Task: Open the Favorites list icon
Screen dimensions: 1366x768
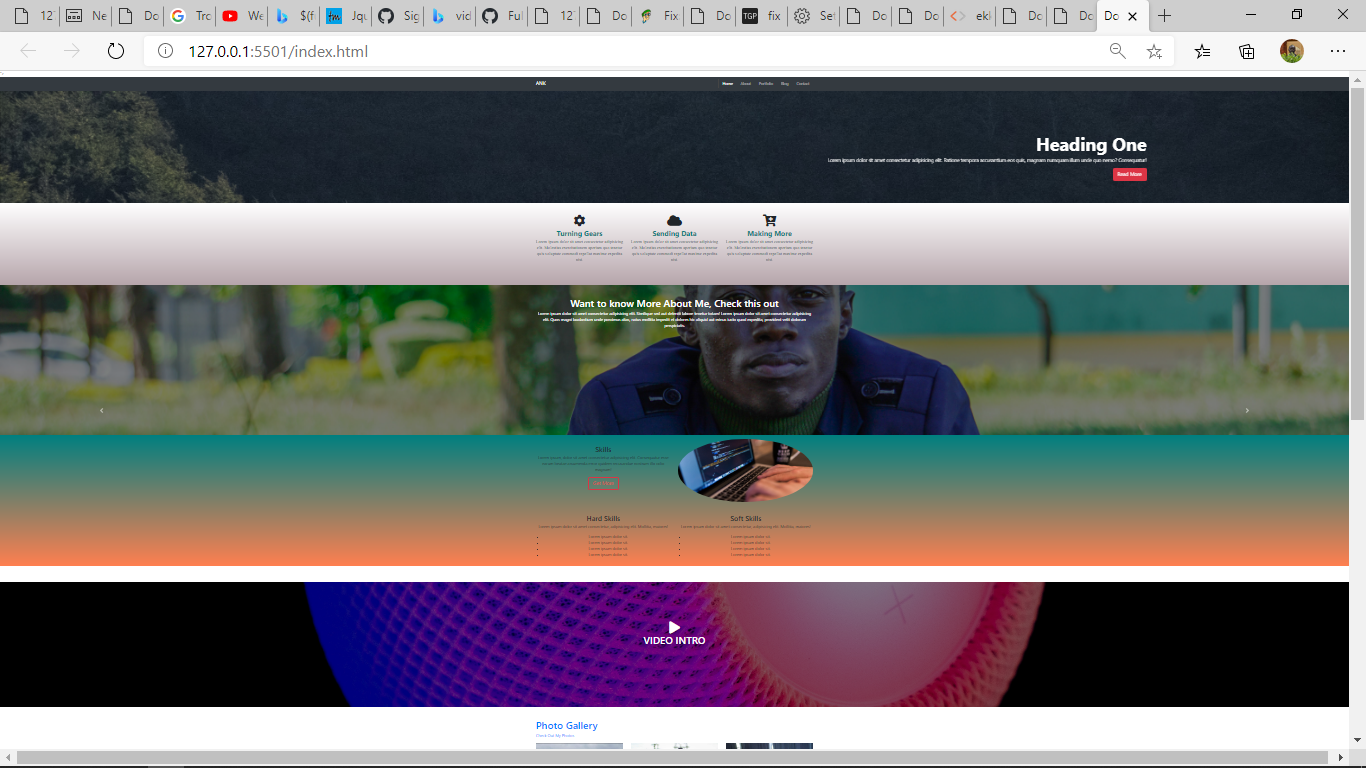Action: [x=1202, y=51]
